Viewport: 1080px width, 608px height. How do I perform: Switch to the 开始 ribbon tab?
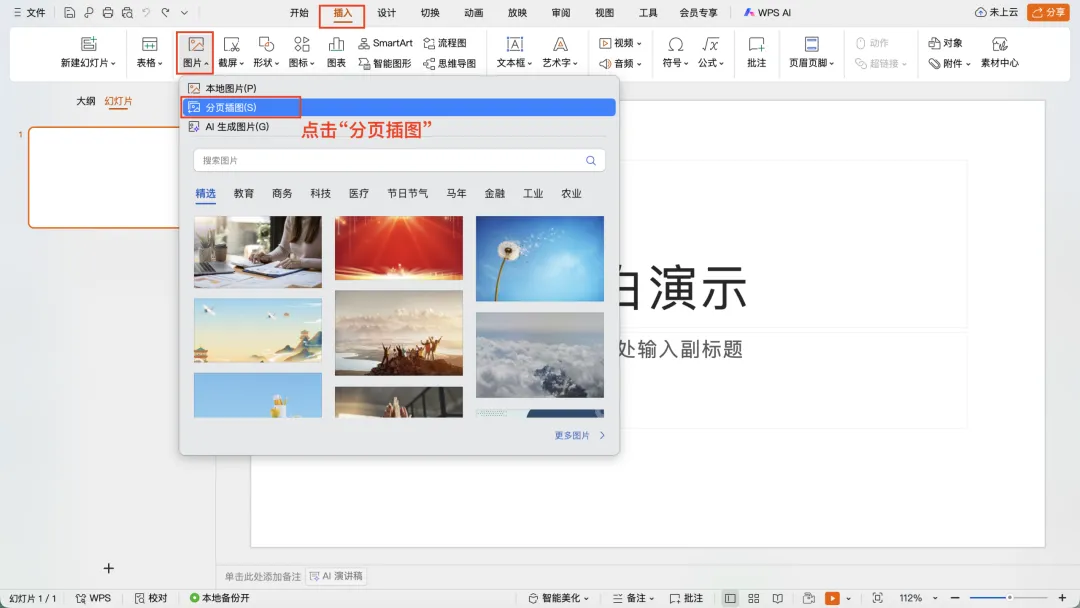click(299, 12)
